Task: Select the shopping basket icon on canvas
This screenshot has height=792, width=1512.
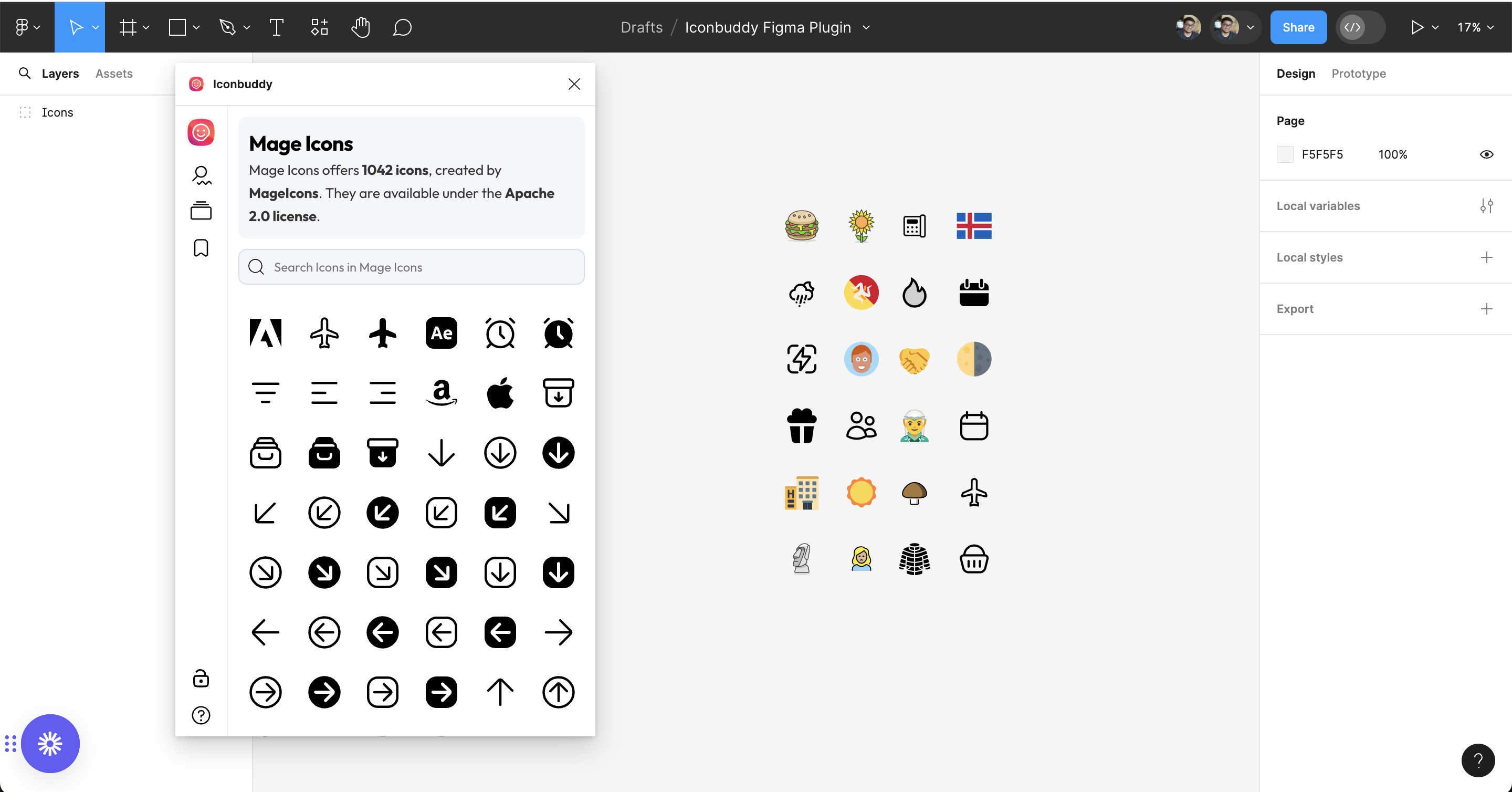Action: (974, 559)
